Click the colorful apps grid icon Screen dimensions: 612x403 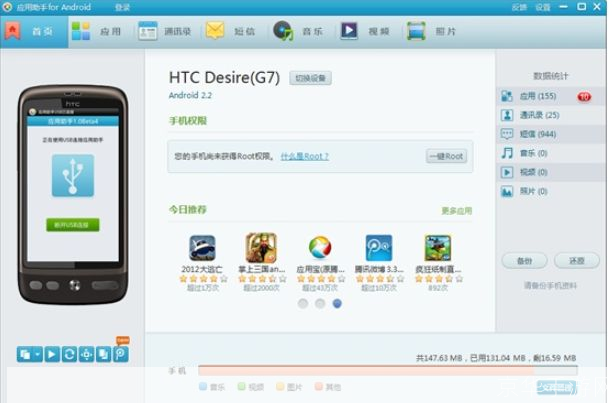[x=81, y=31]
